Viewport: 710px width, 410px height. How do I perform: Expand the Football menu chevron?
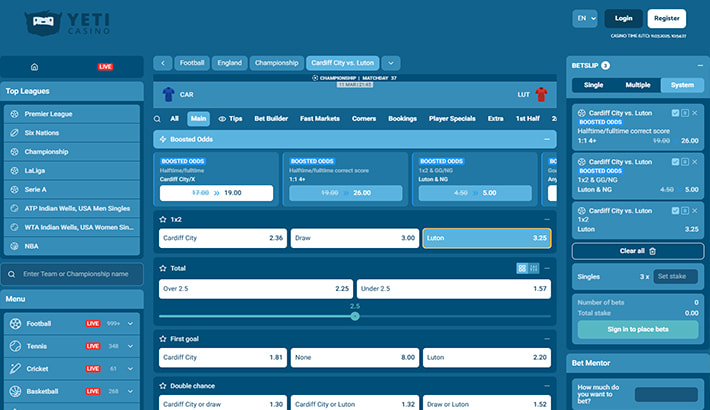[130, 323]
